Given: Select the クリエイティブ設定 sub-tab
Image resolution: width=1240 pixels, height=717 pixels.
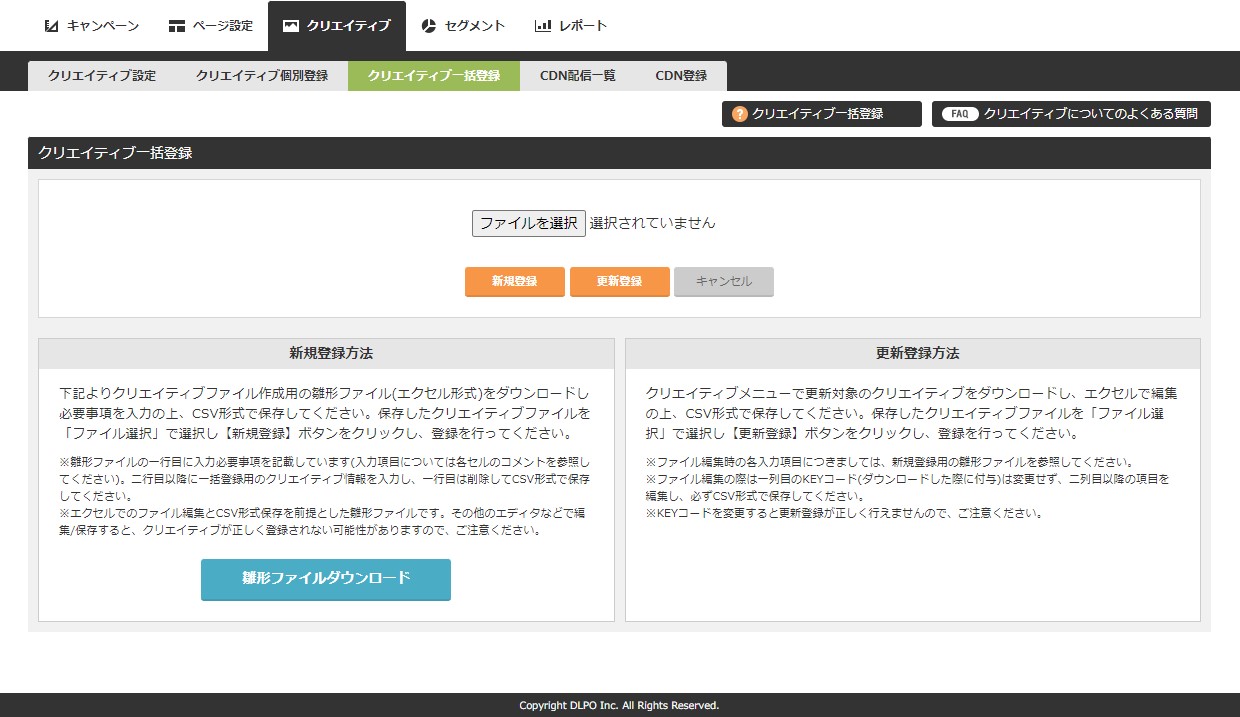Looking at the screenshot, I should click(x=102, y=76).
